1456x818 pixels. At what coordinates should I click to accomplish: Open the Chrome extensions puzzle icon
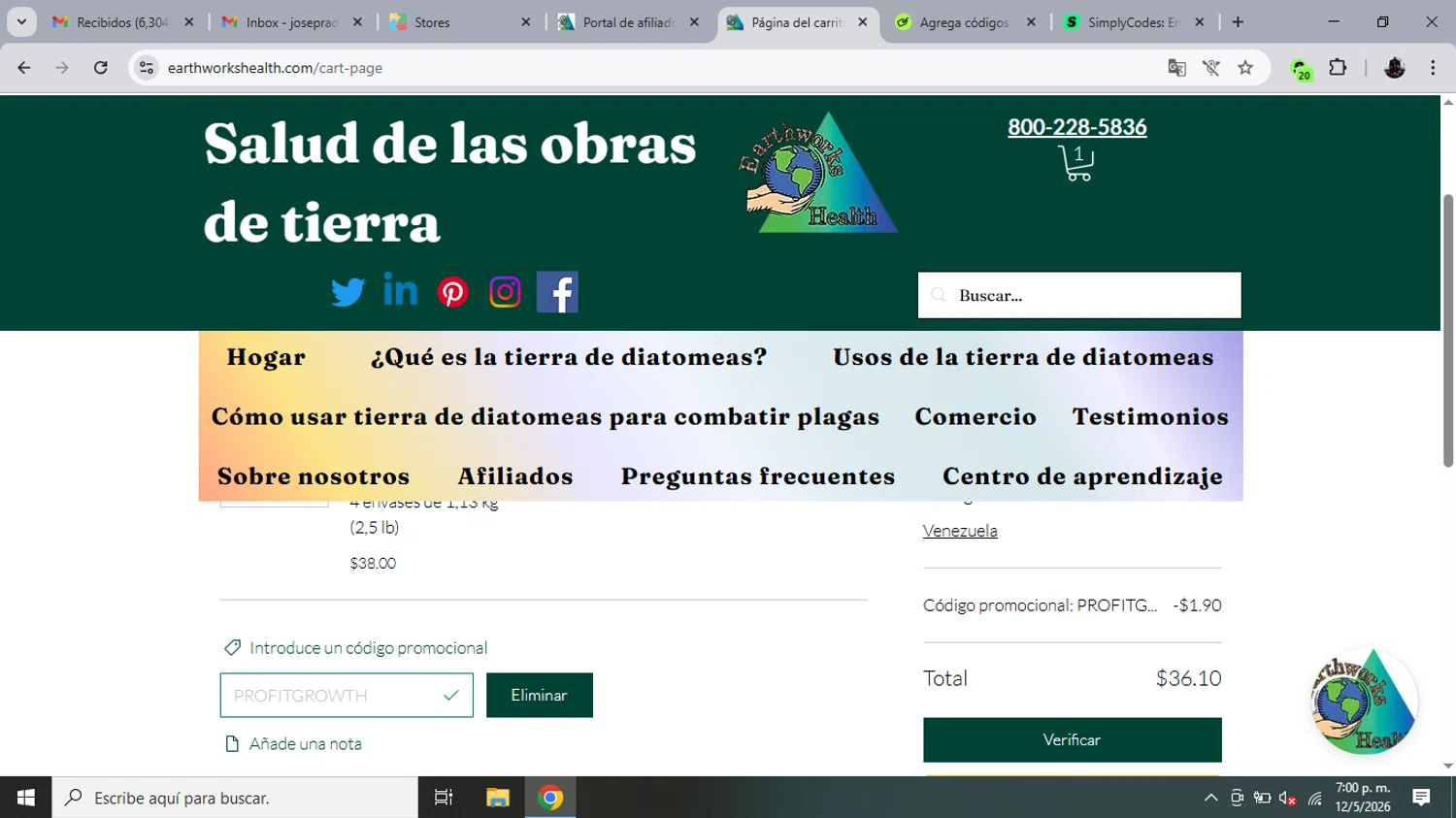pyautogui.click(x=1338, y=68)
